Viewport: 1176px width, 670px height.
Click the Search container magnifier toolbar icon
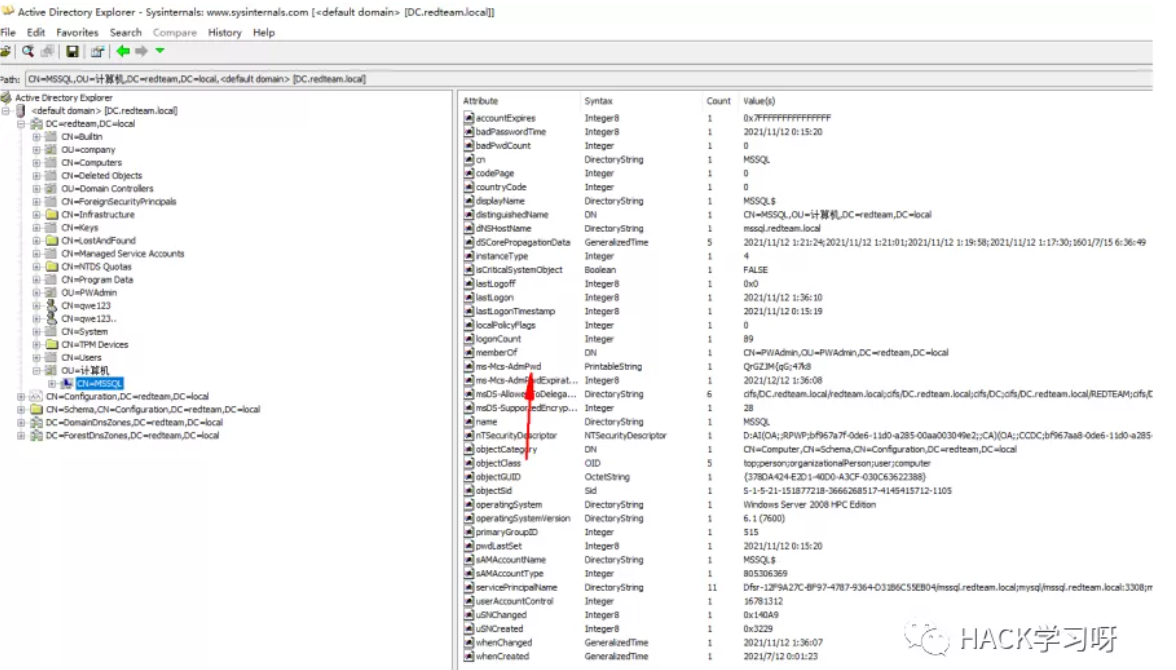(28, 51)
